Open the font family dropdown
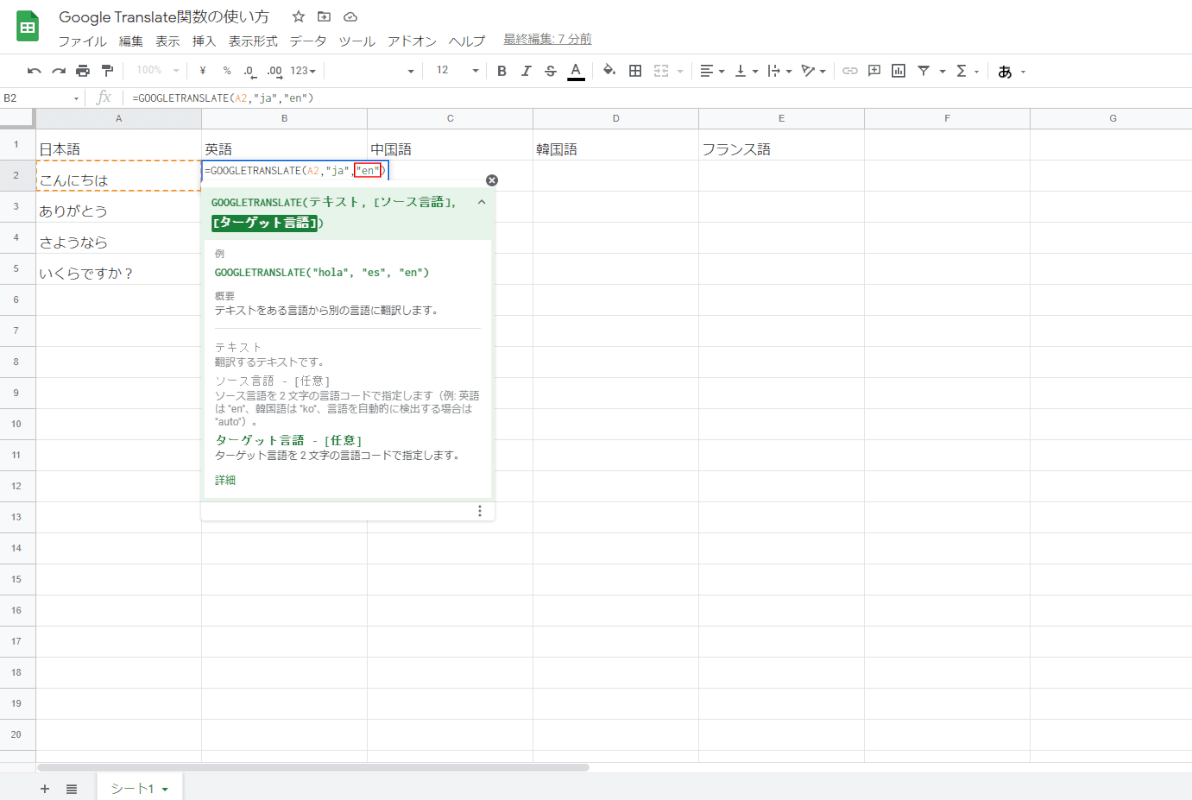 pos(372,71)
